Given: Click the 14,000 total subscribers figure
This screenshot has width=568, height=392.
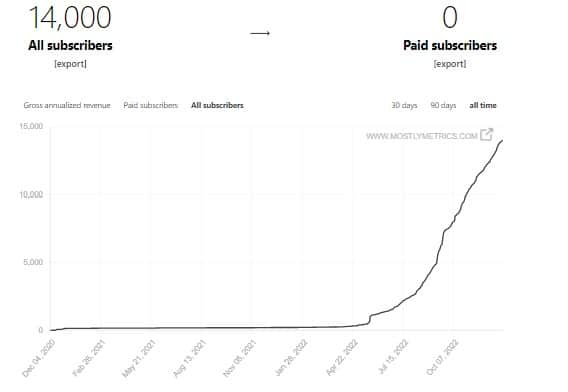Looking at the screenshot, I should tap(70, 17).
